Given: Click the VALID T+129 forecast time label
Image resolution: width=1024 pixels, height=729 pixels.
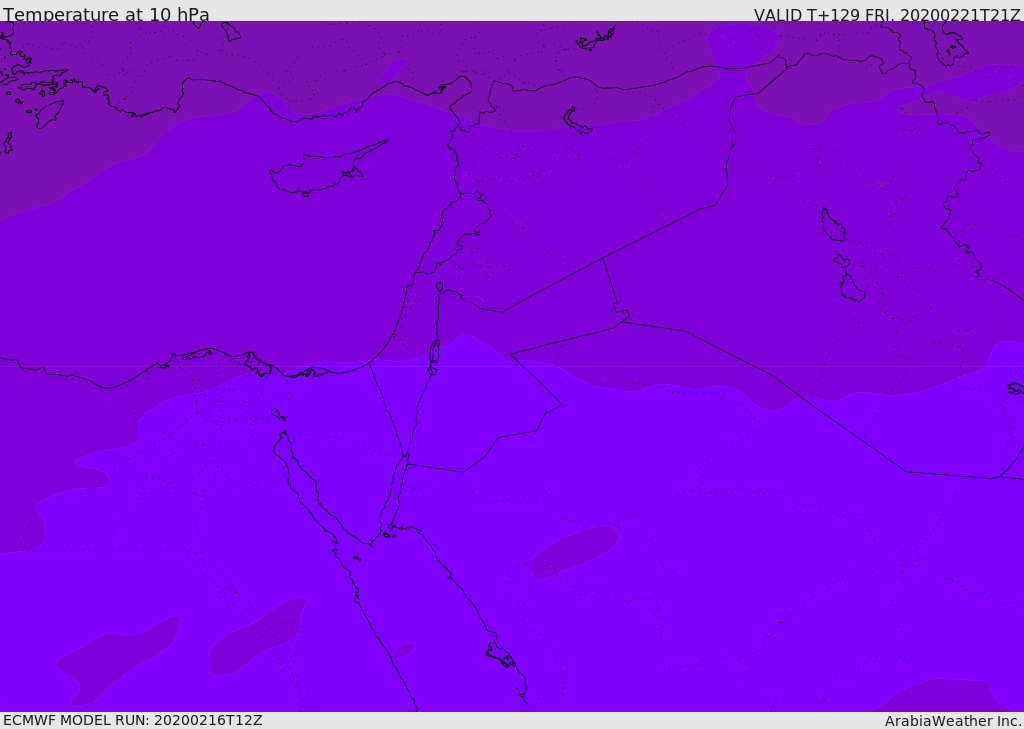Looking at the screenshot, I should coord(886,15).
